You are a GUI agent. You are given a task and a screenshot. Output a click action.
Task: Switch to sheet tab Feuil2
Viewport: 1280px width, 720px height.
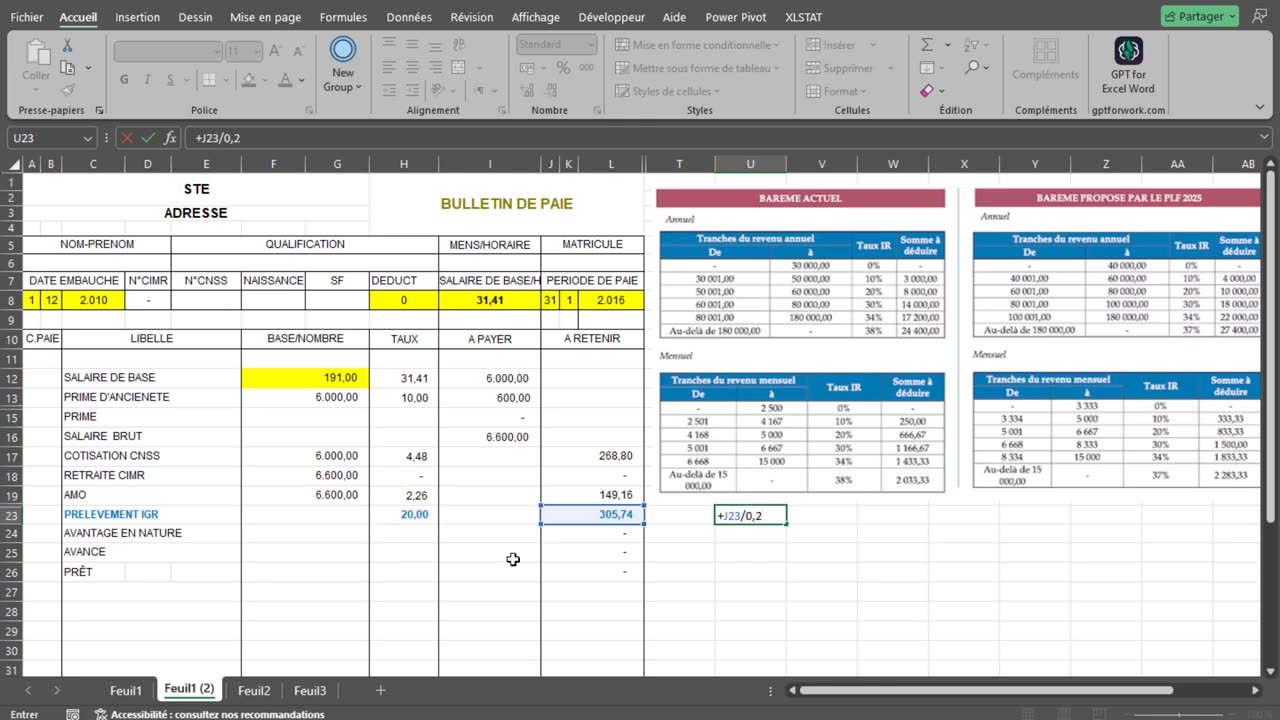254,690
